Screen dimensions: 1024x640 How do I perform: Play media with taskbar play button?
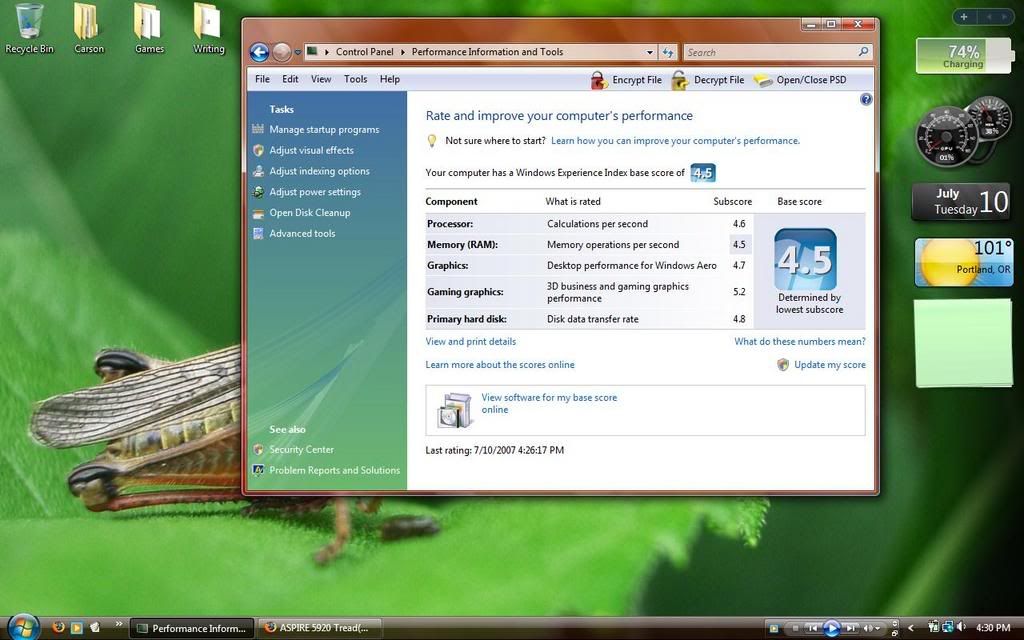831,628
